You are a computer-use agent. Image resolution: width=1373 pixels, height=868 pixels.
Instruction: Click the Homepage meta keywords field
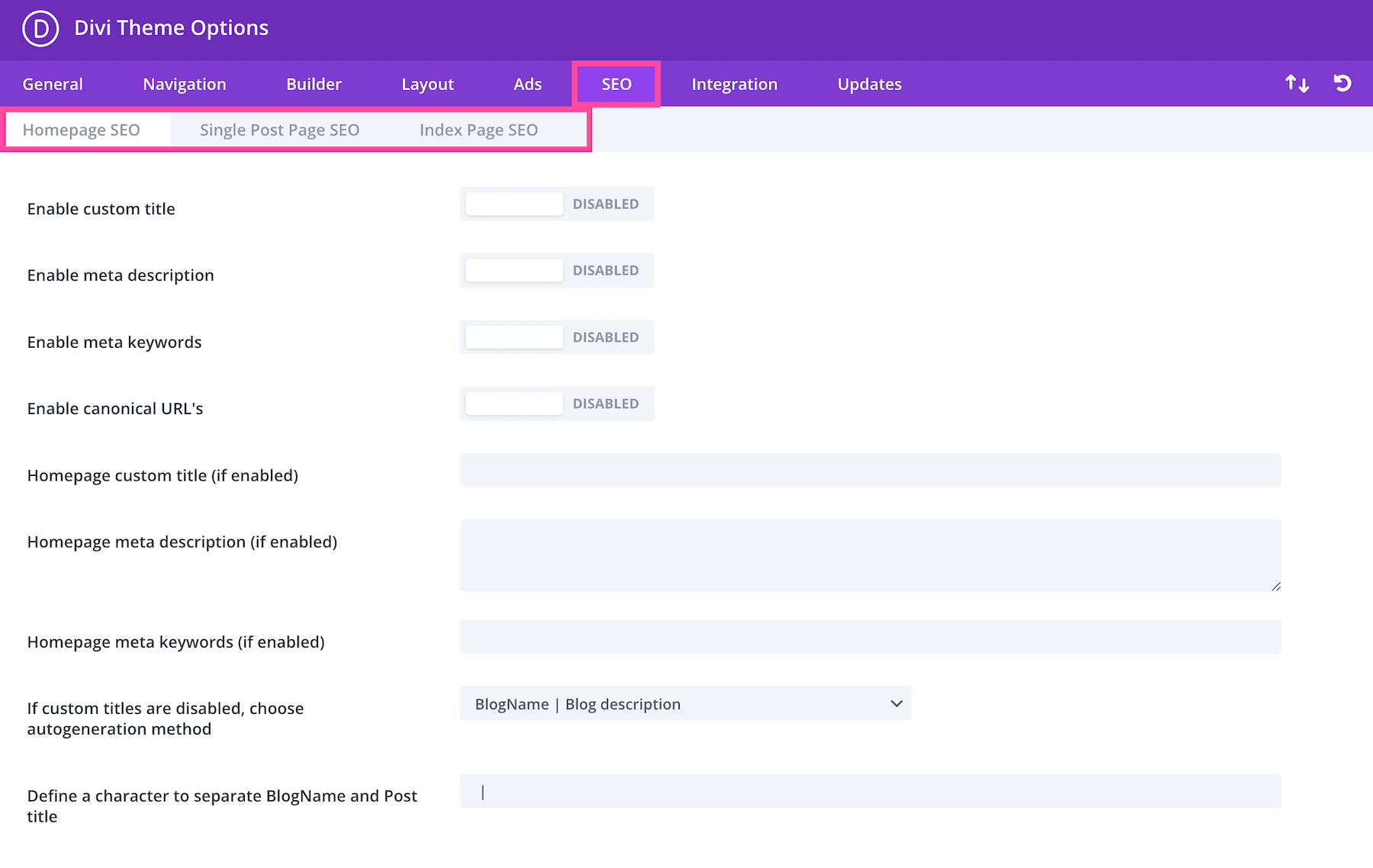tap(870, 637)
